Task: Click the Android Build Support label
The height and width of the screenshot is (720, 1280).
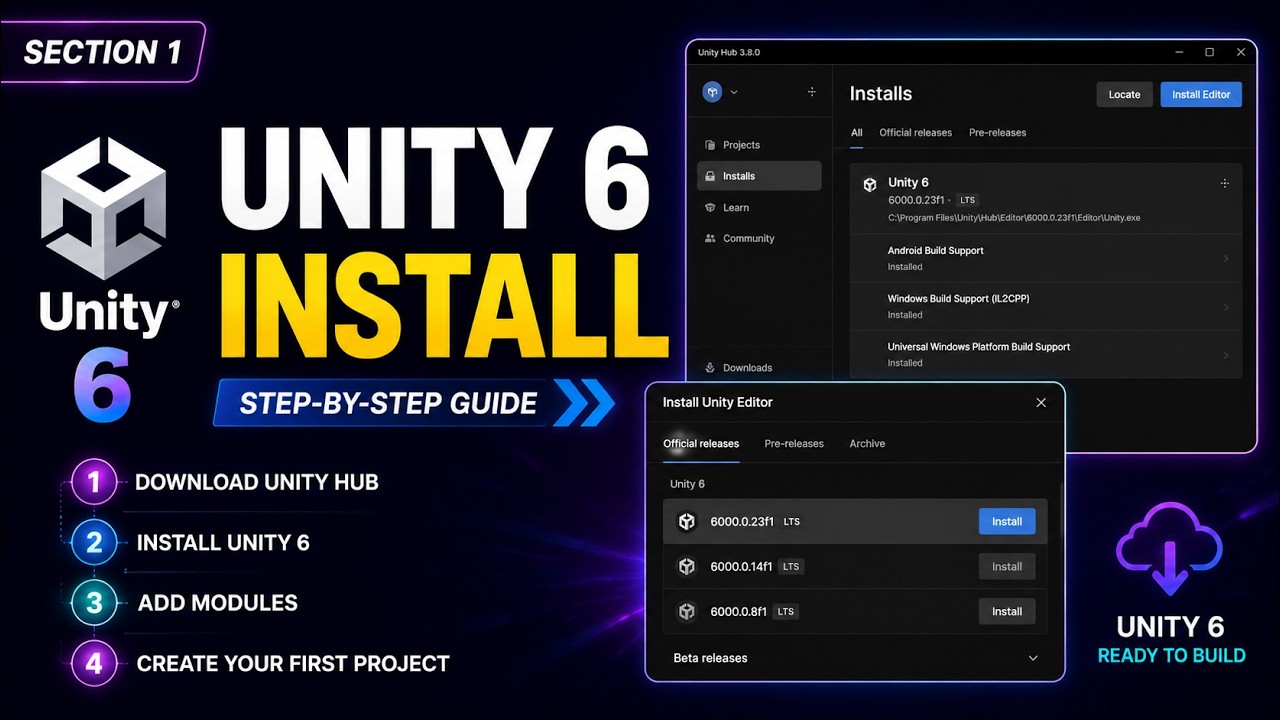Action: pos(936,250)
